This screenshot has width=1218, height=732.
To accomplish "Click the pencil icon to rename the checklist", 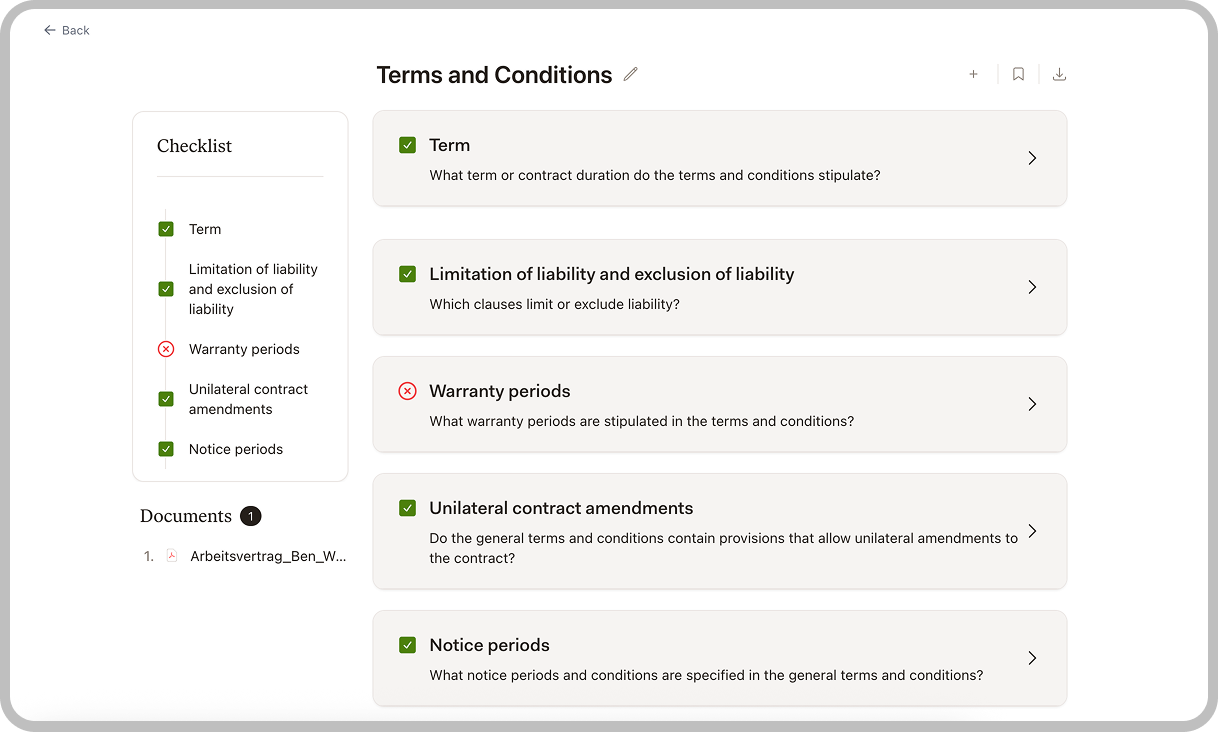I will point(630,74).
